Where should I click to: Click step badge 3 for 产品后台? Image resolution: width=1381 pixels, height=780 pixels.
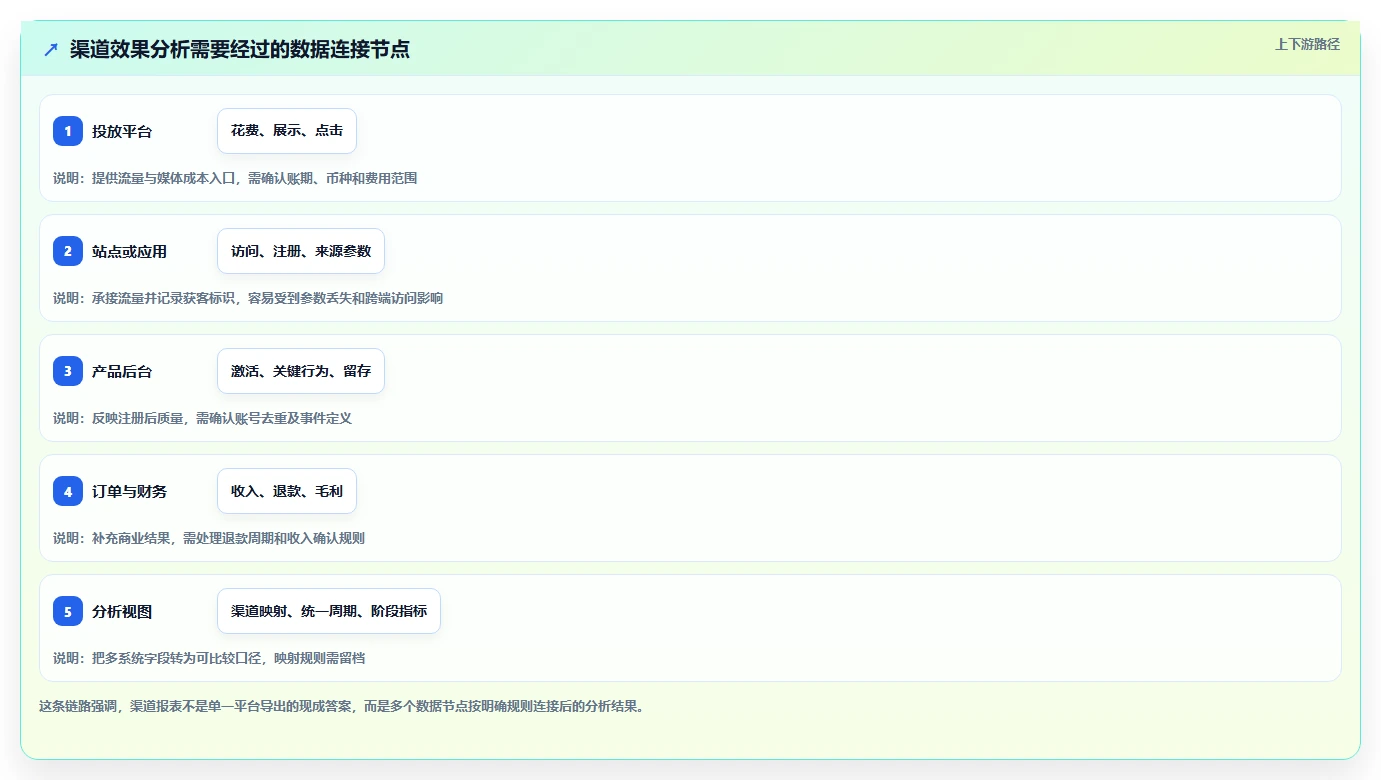(68, 371)
